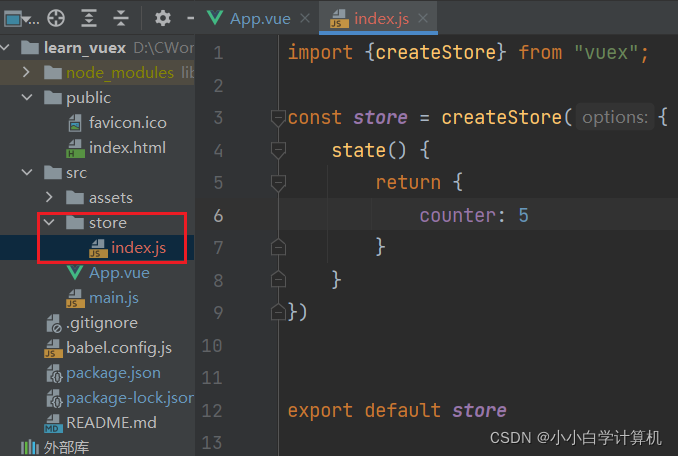The height and width of the screenshot is (456, 678).
Task: Click fold end marker on line 7
Action: pyautogui.click(x=278, y=247)
